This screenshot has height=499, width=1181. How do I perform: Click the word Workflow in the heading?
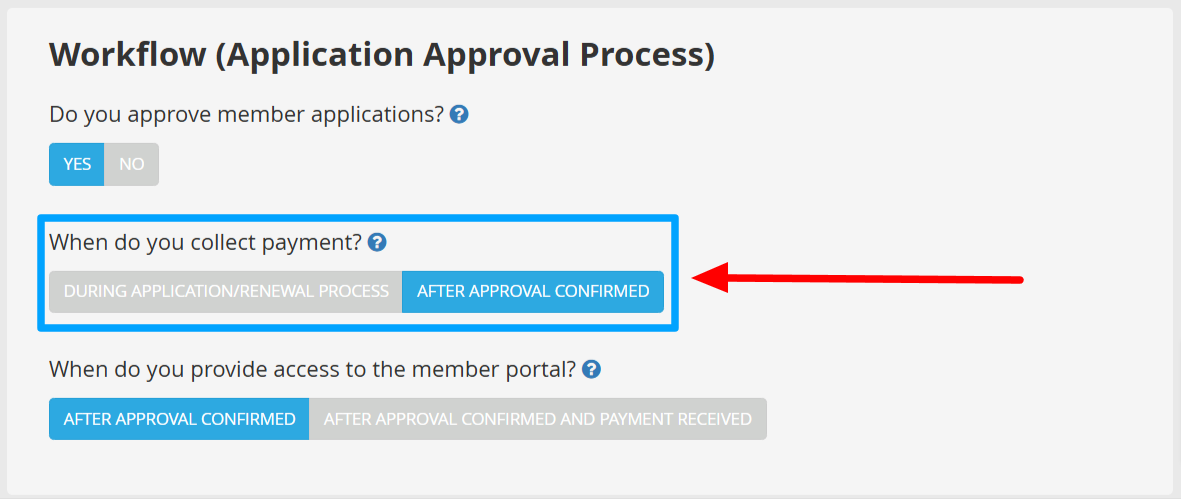127,55
